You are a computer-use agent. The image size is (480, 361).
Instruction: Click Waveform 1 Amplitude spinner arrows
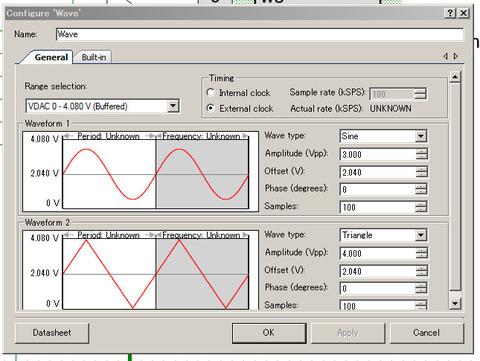pyautogui.click(x=422, y=154)
